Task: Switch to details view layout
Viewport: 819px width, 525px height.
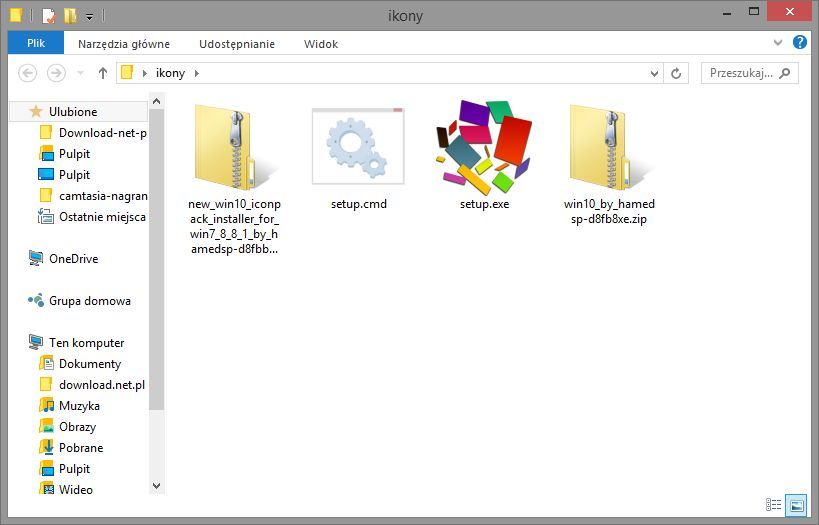Action: pos(774,505)
